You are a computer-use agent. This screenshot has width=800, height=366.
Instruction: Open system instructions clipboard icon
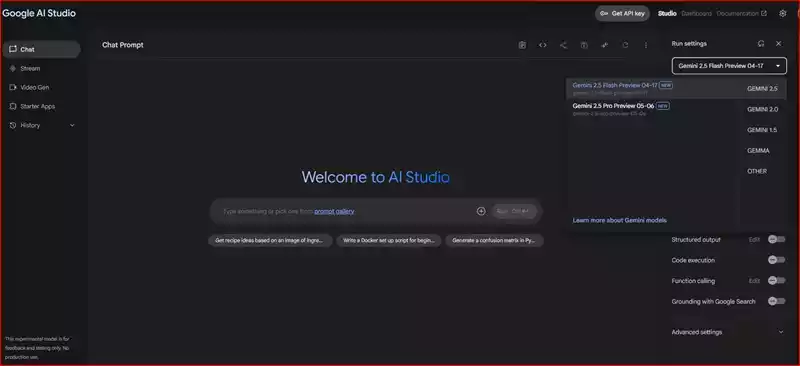click(522, 45)
